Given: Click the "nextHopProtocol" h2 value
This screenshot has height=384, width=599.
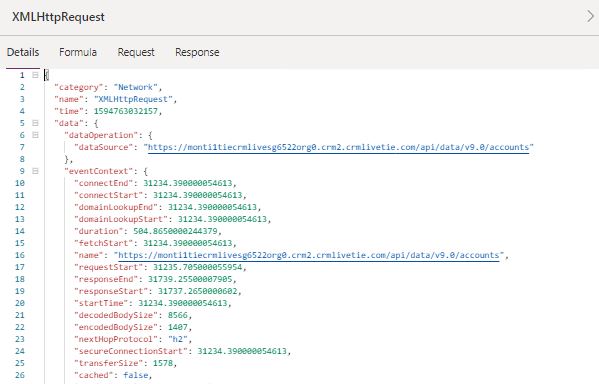Looking at the screenshot, I should tap(178, 339).
